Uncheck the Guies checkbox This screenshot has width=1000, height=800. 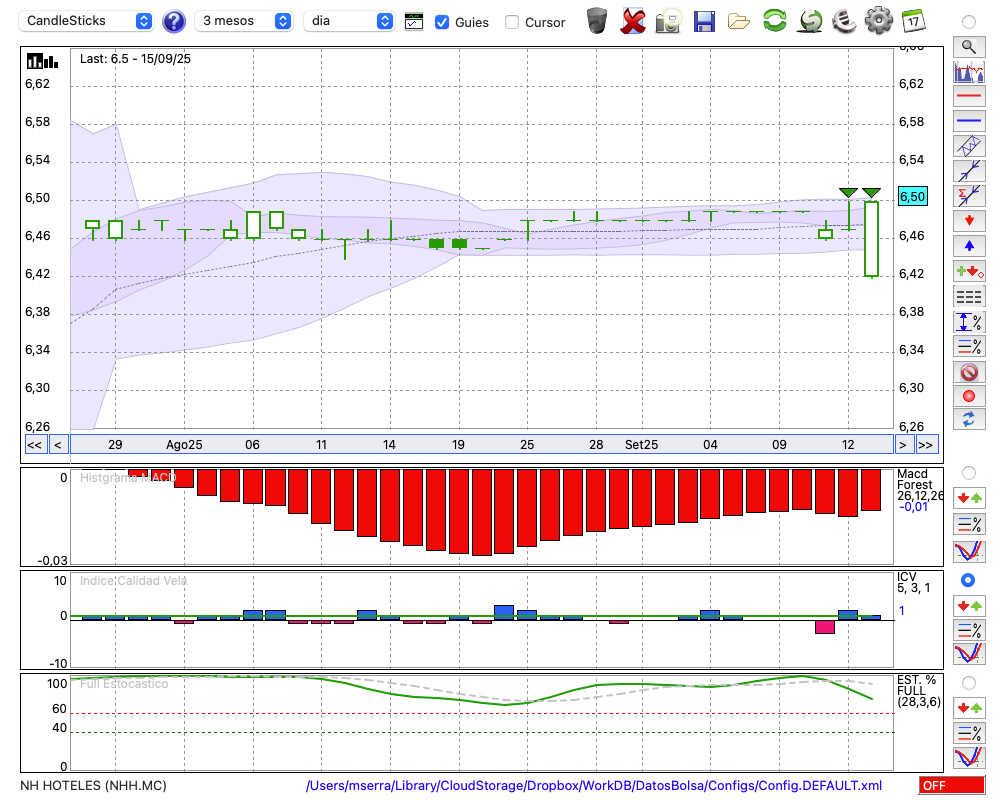point(442,22)
